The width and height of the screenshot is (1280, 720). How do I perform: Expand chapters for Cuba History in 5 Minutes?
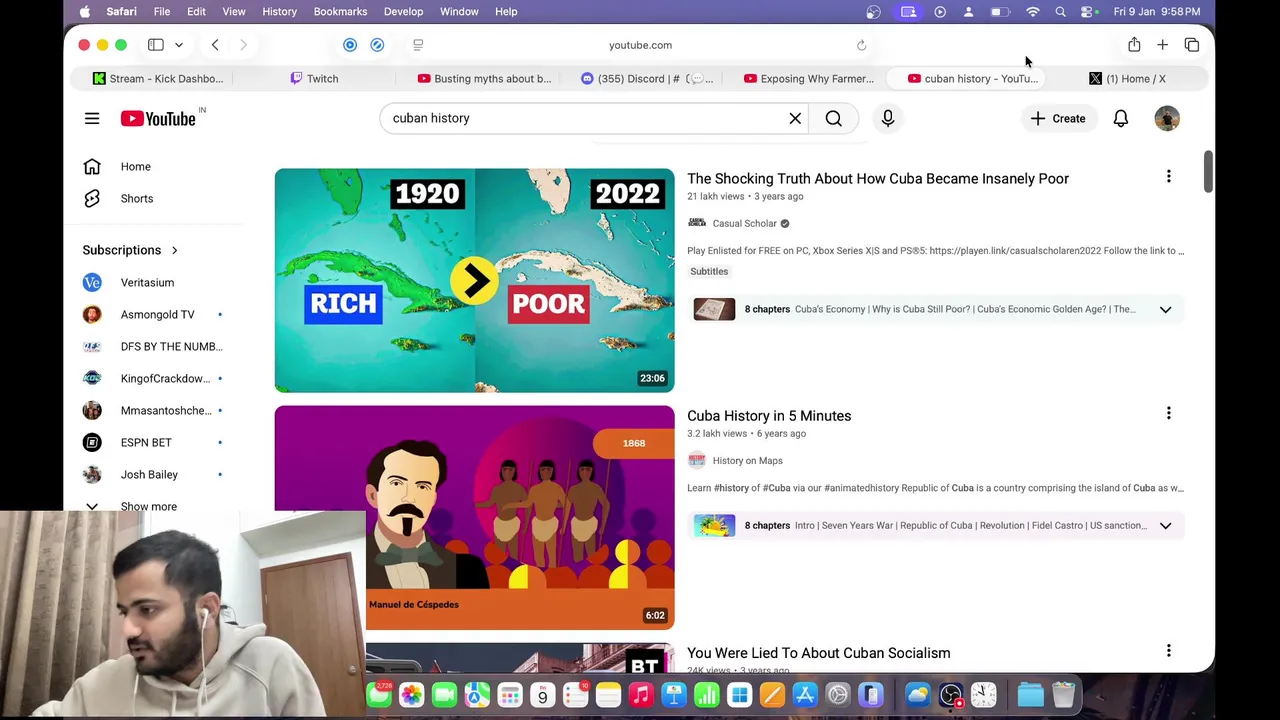tap(1165, 526)
